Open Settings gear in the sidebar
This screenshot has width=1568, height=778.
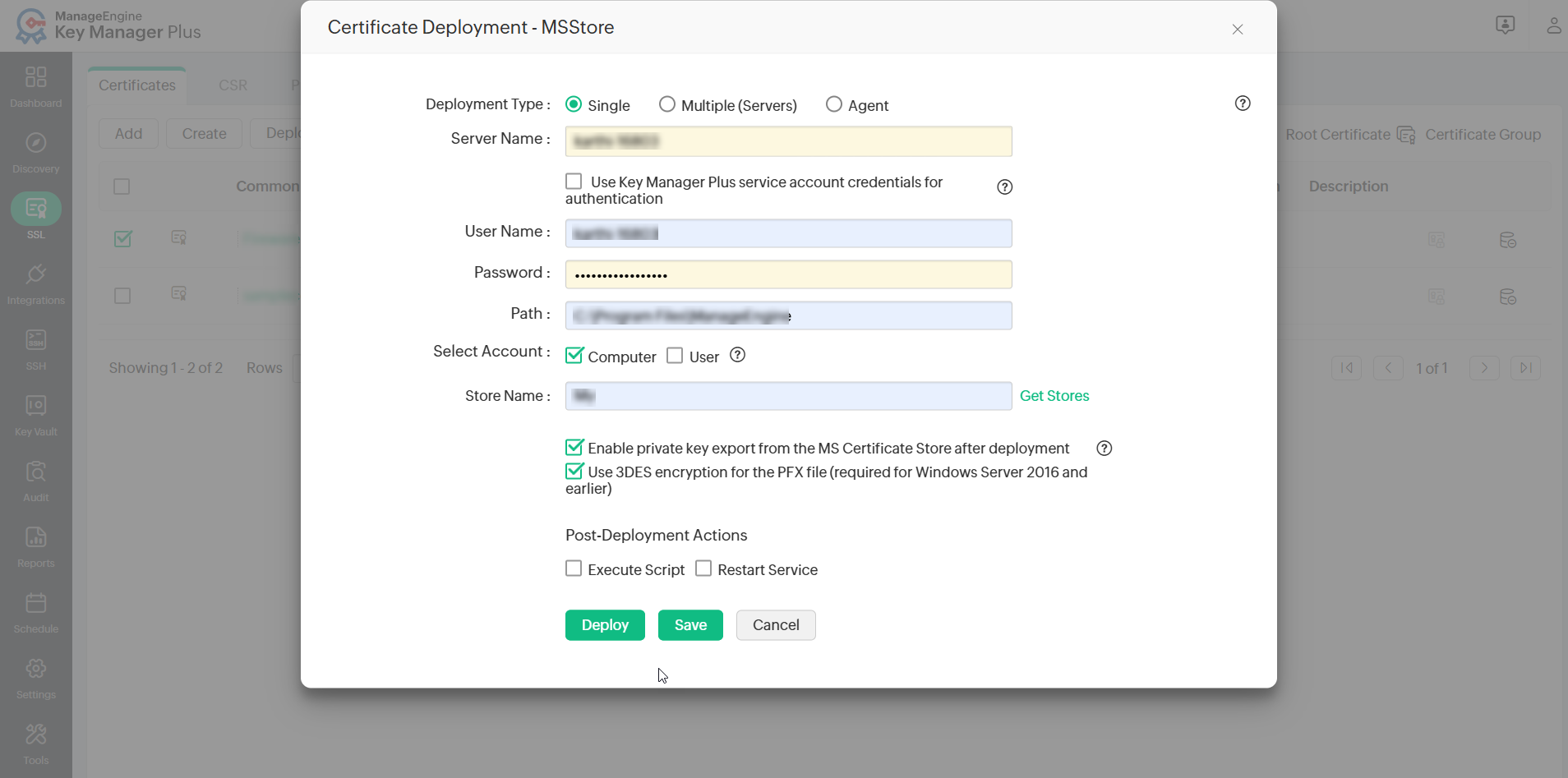tap(35, 679)
